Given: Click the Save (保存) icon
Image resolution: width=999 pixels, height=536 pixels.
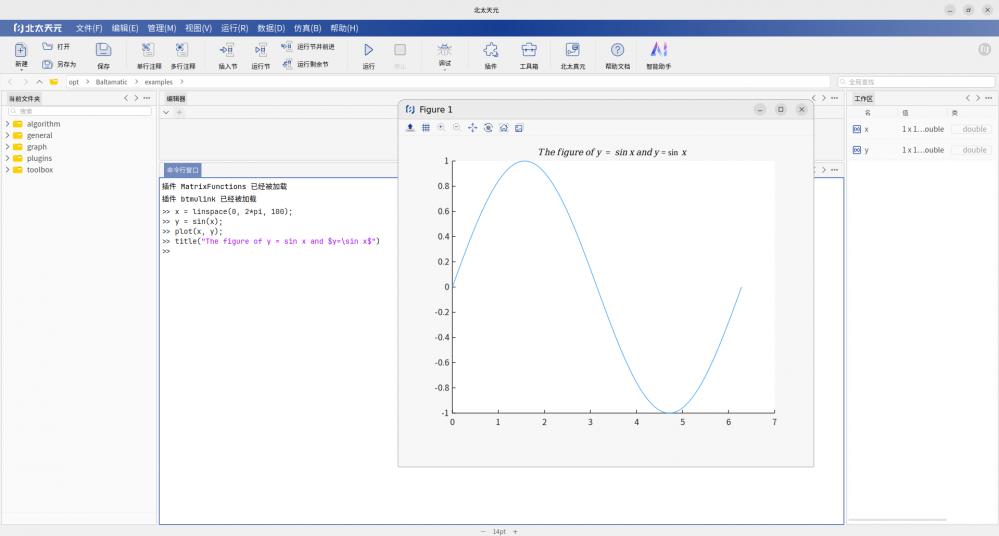Looking at the screenshot, I should click(103, 53).
